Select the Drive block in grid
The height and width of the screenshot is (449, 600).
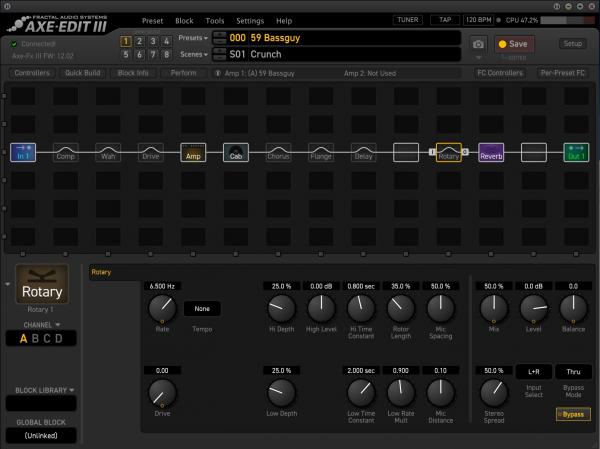pyautogui.click(x=150, y=152)
